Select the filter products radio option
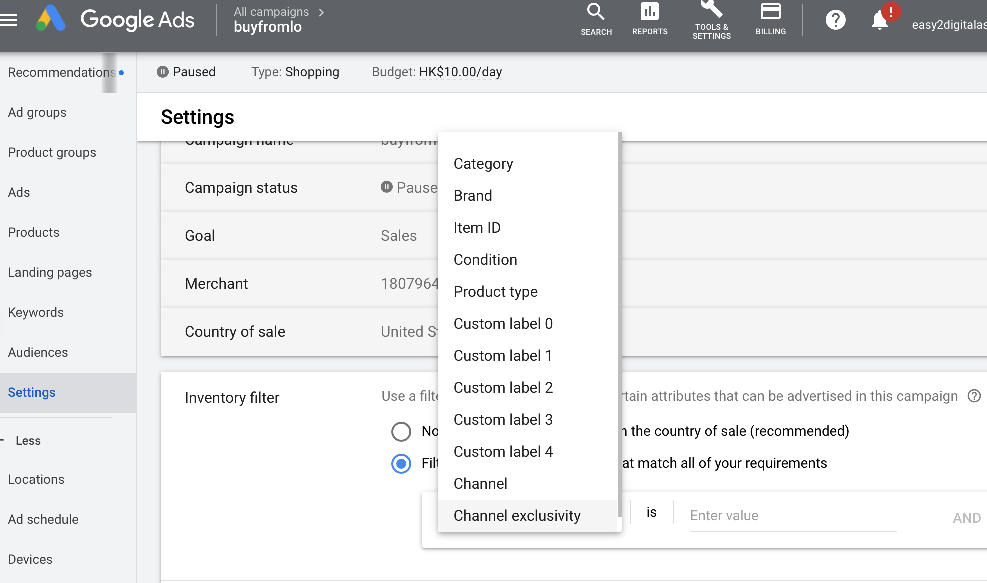This screenshot has height=583, width=987. [x=401, y=464]
